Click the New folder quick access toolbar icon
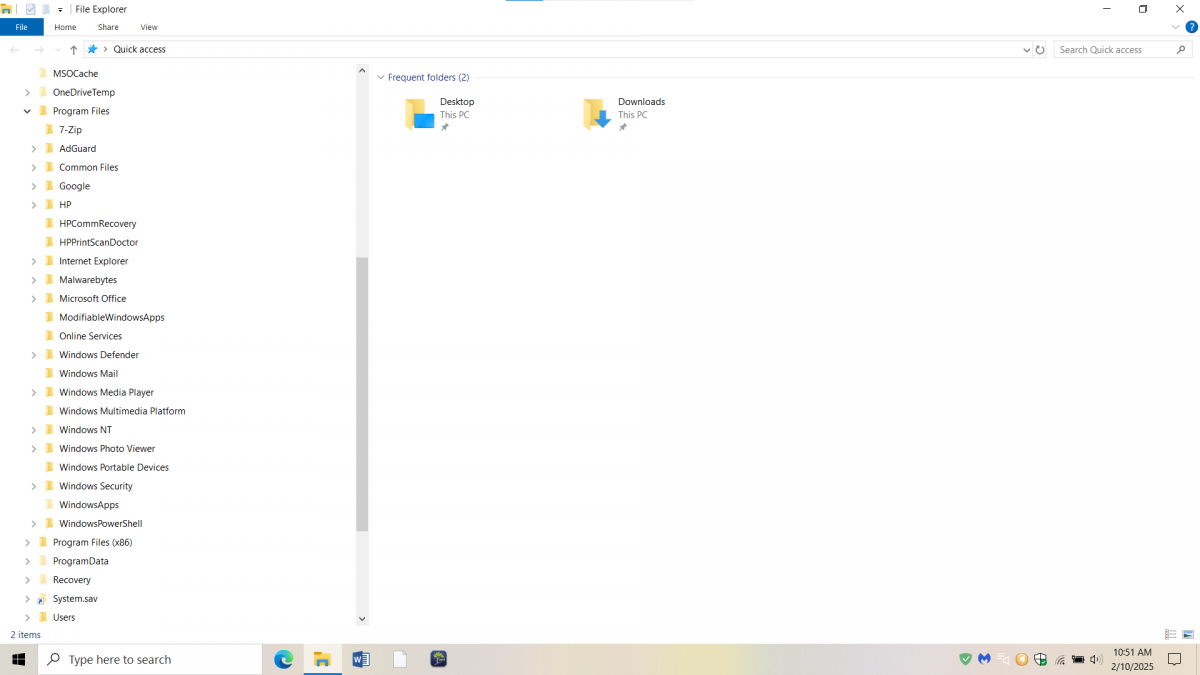 pyautogui.click(x=46, y=9)
